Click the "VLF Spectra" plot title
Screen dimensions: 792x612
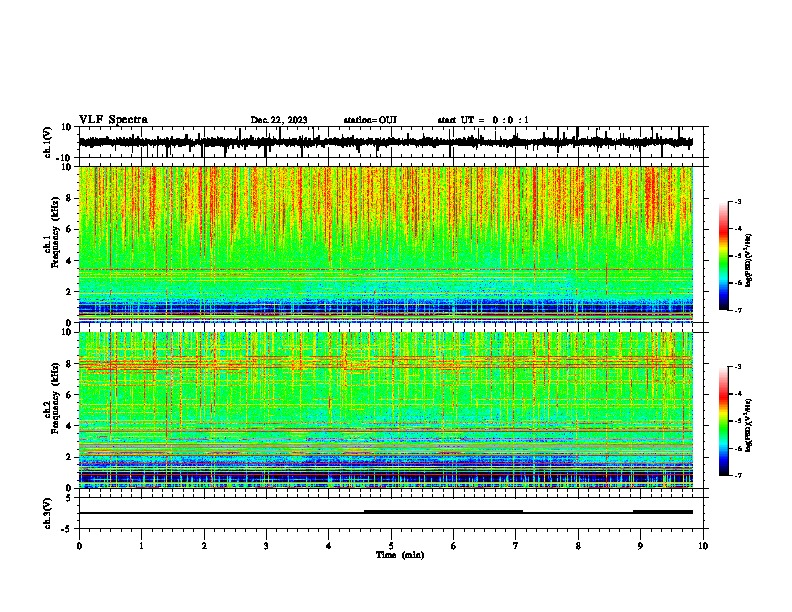[113, 119]
